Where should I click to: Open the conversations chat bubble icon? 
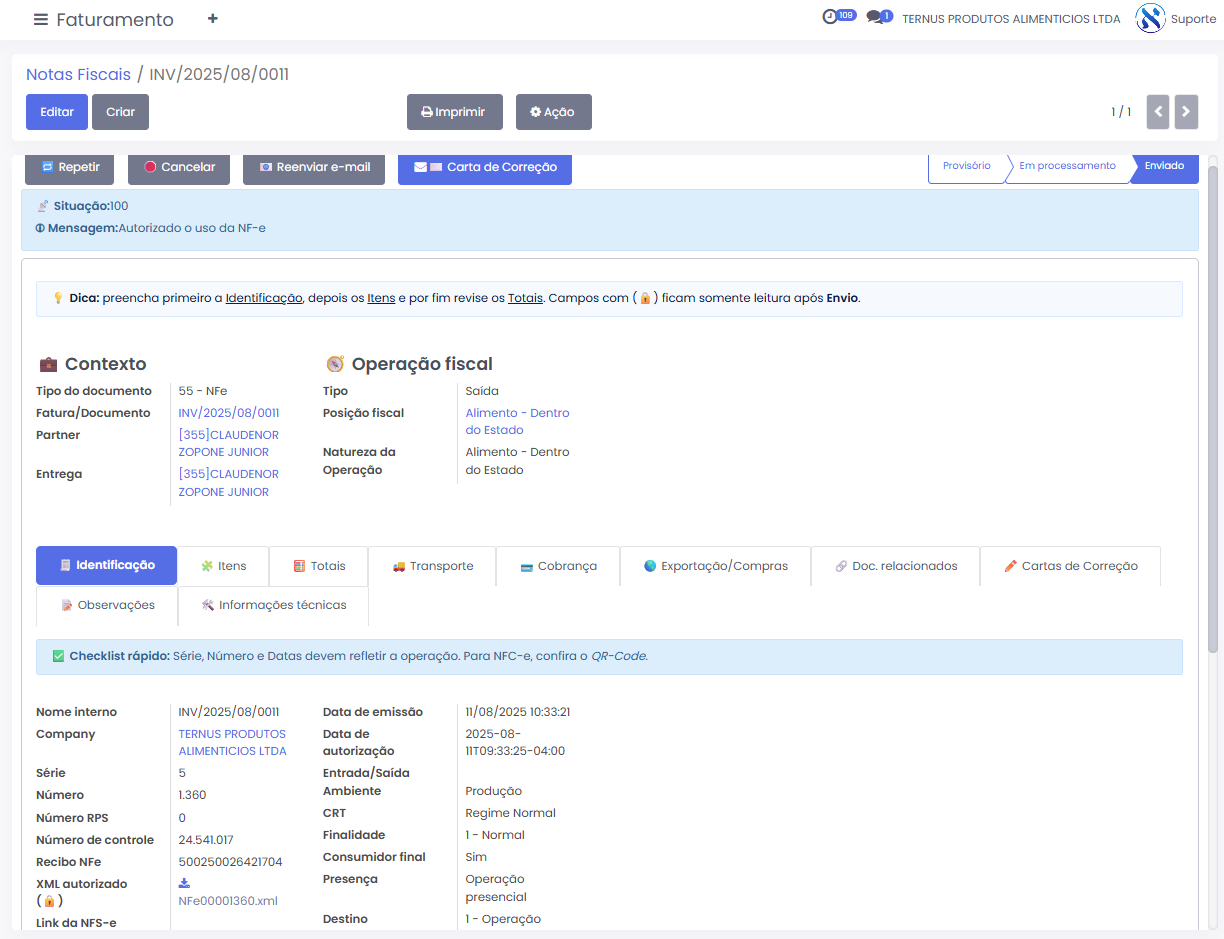(875, 17)
